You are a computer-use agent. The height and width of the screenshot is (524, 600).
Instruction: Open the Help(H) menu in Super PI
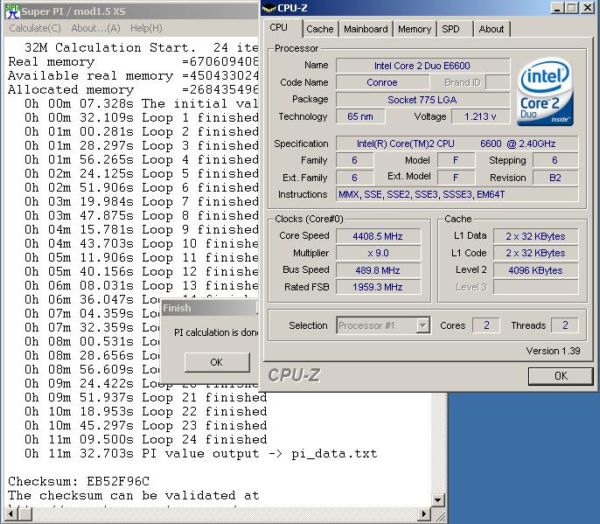146,28
